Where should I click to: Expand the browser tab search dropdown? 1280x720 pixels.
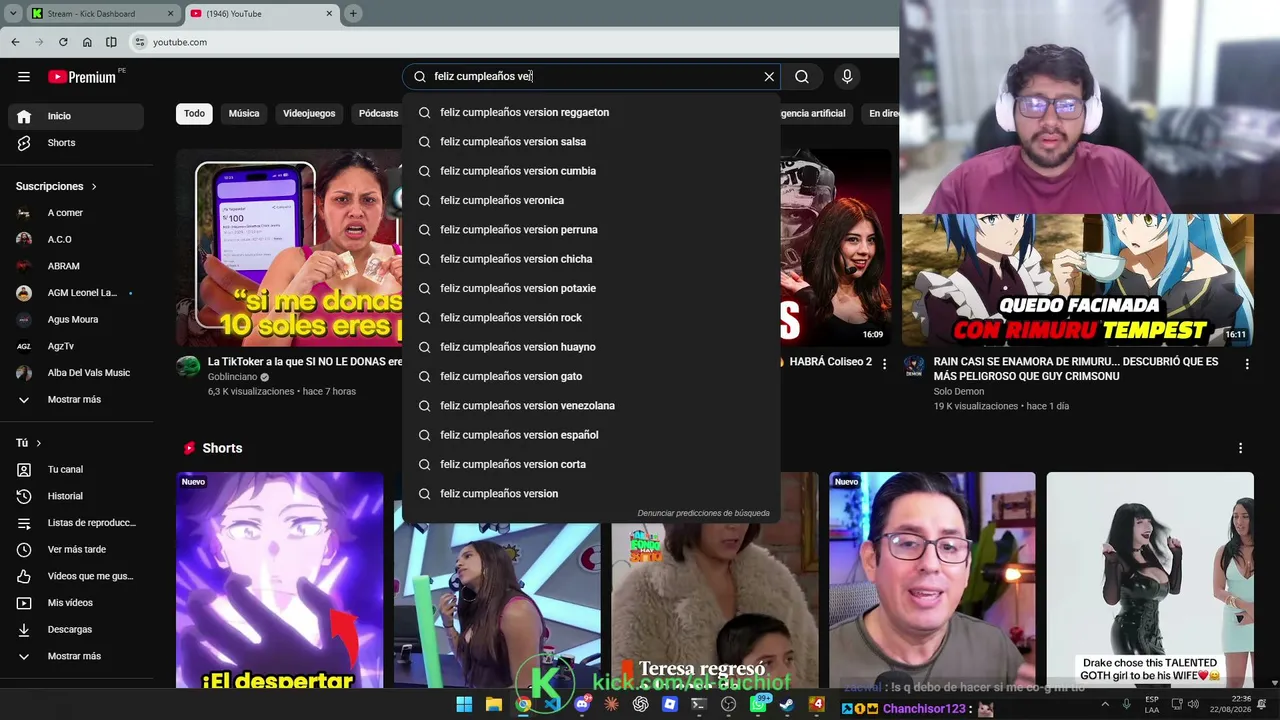13,13
